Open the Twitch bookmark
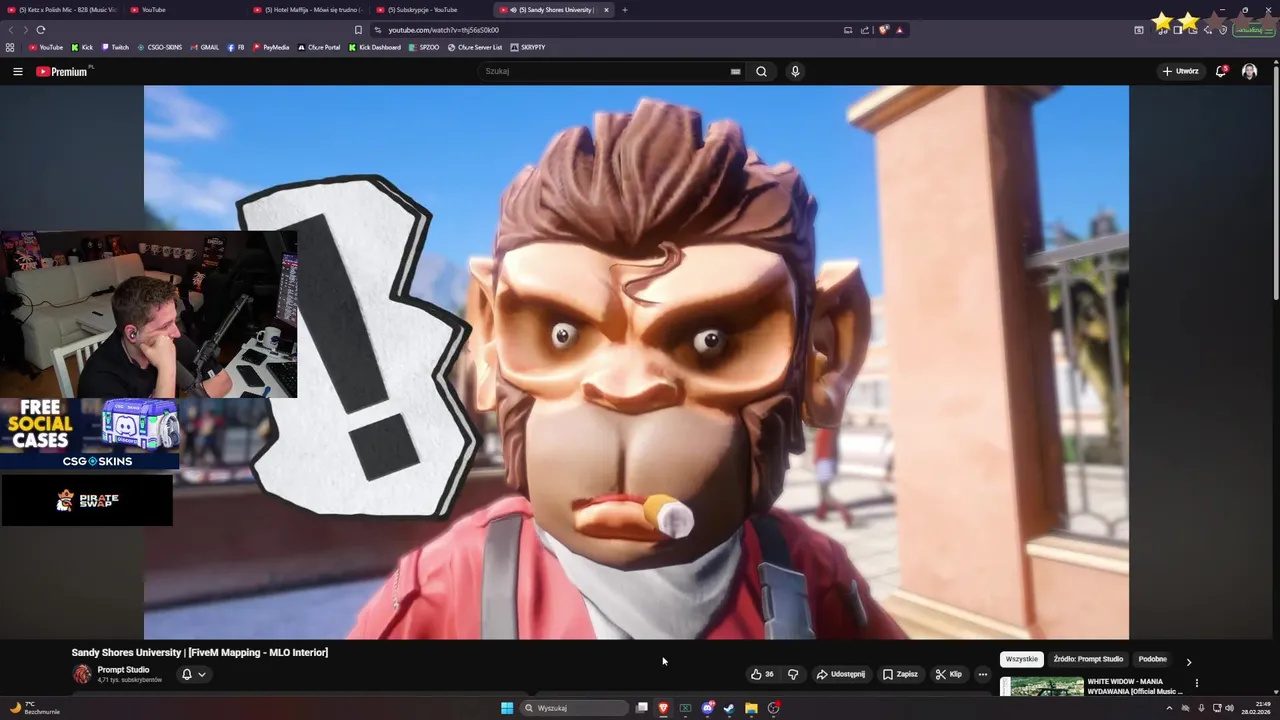This screenshot has width=1280, height=720. [115, 47]
